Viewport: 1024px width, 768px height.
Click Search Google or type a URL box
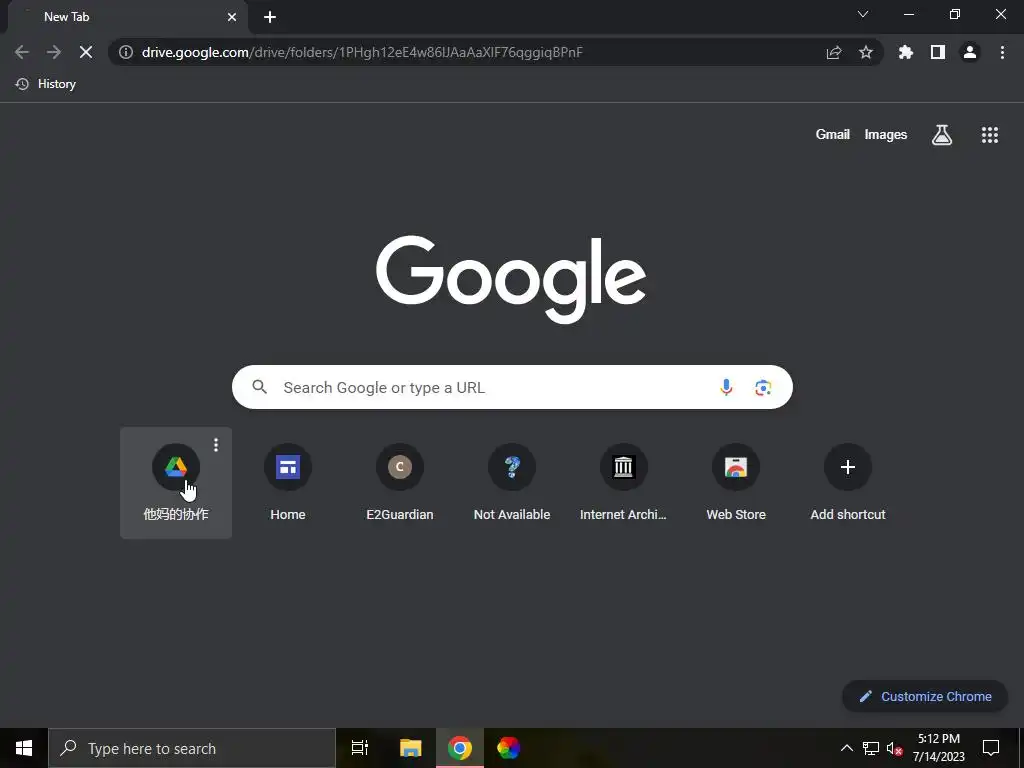click(512, 387)
